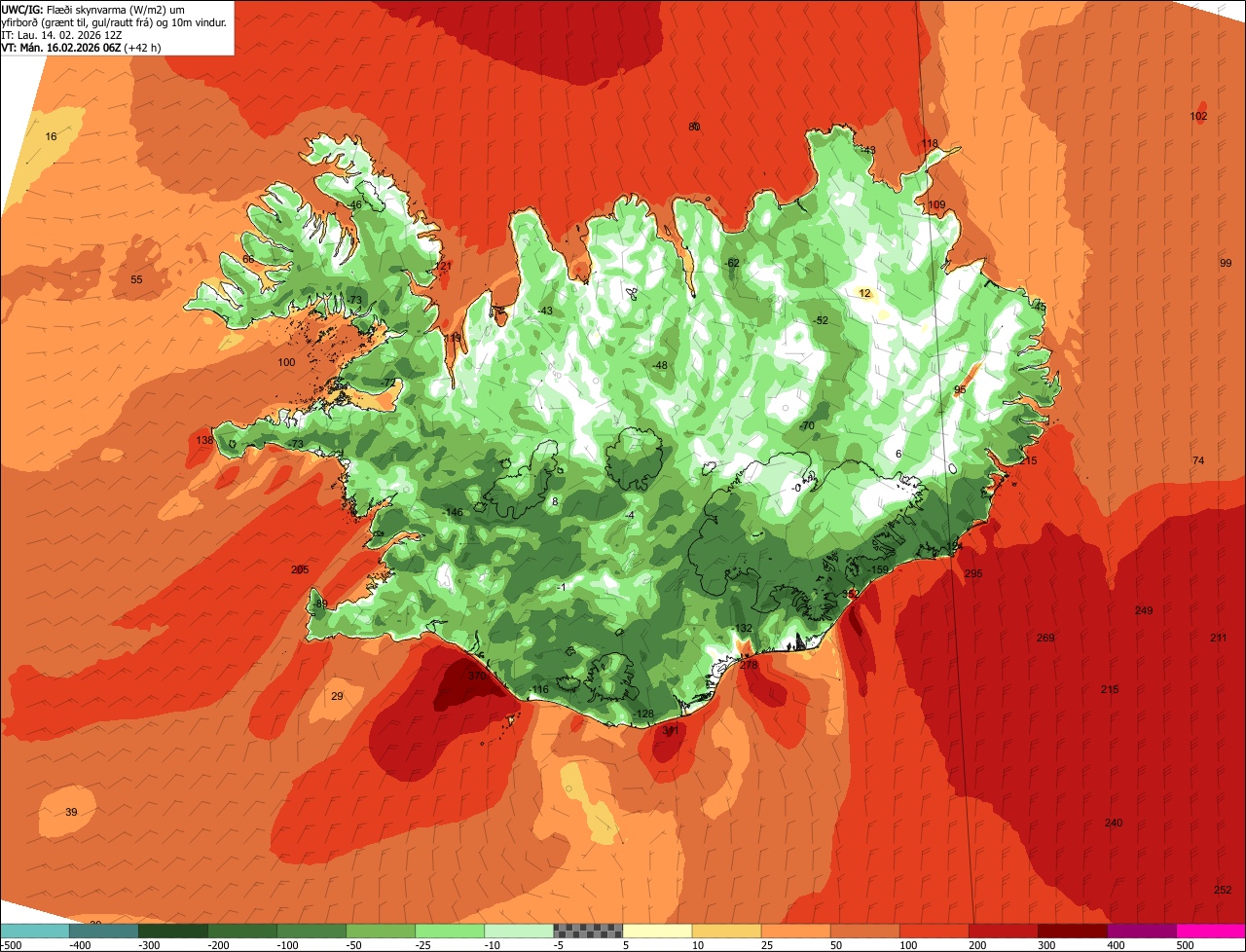Click the map value 121 east of the Westfjords
1246x952 pixels.
point(443,266)
